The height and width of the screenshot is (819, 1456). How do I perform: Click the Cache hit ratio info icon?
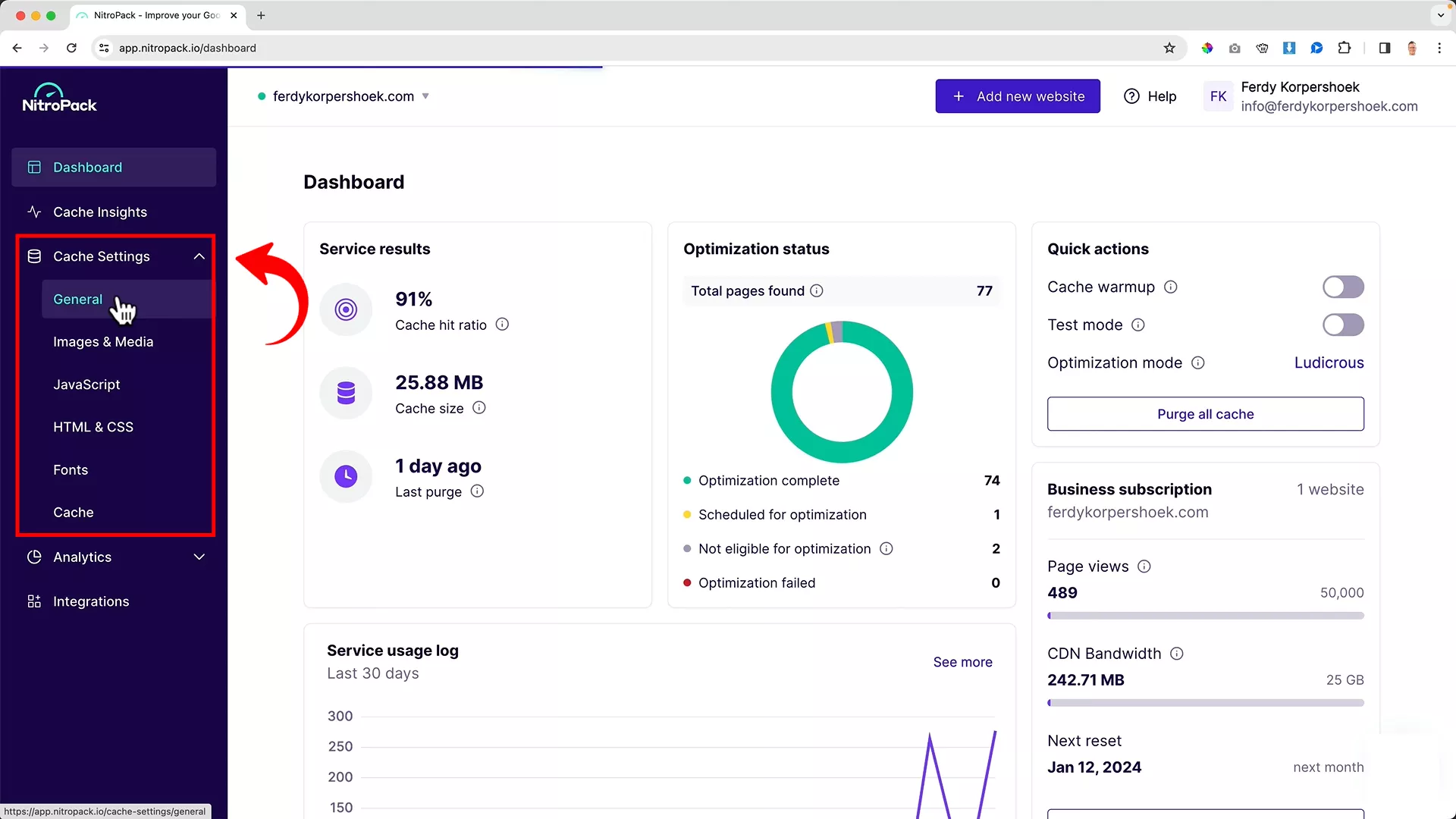click(502, 325)
